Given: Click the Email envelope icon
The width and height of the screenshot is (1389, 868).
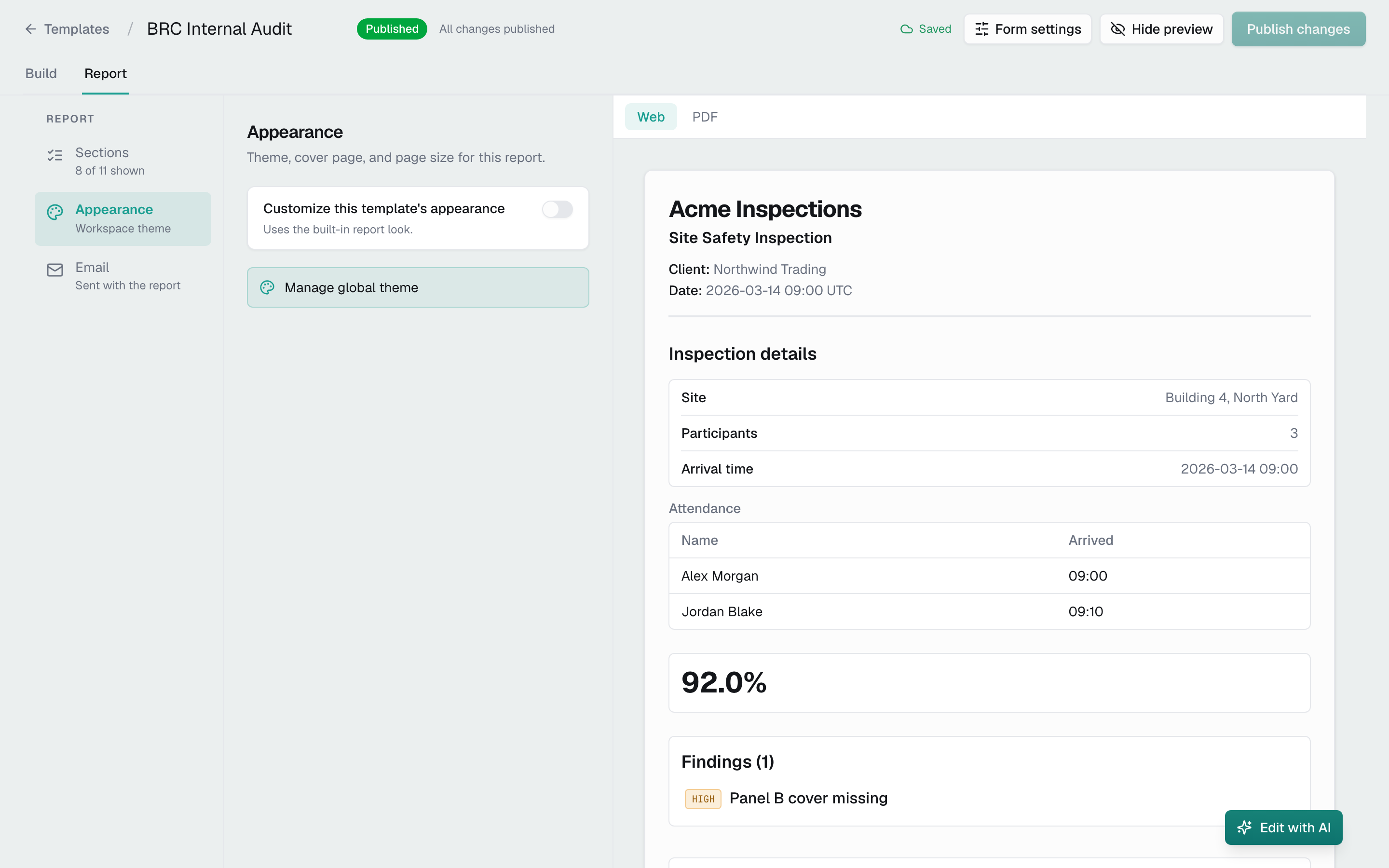Looking at the screenshot, I should 54,270.
